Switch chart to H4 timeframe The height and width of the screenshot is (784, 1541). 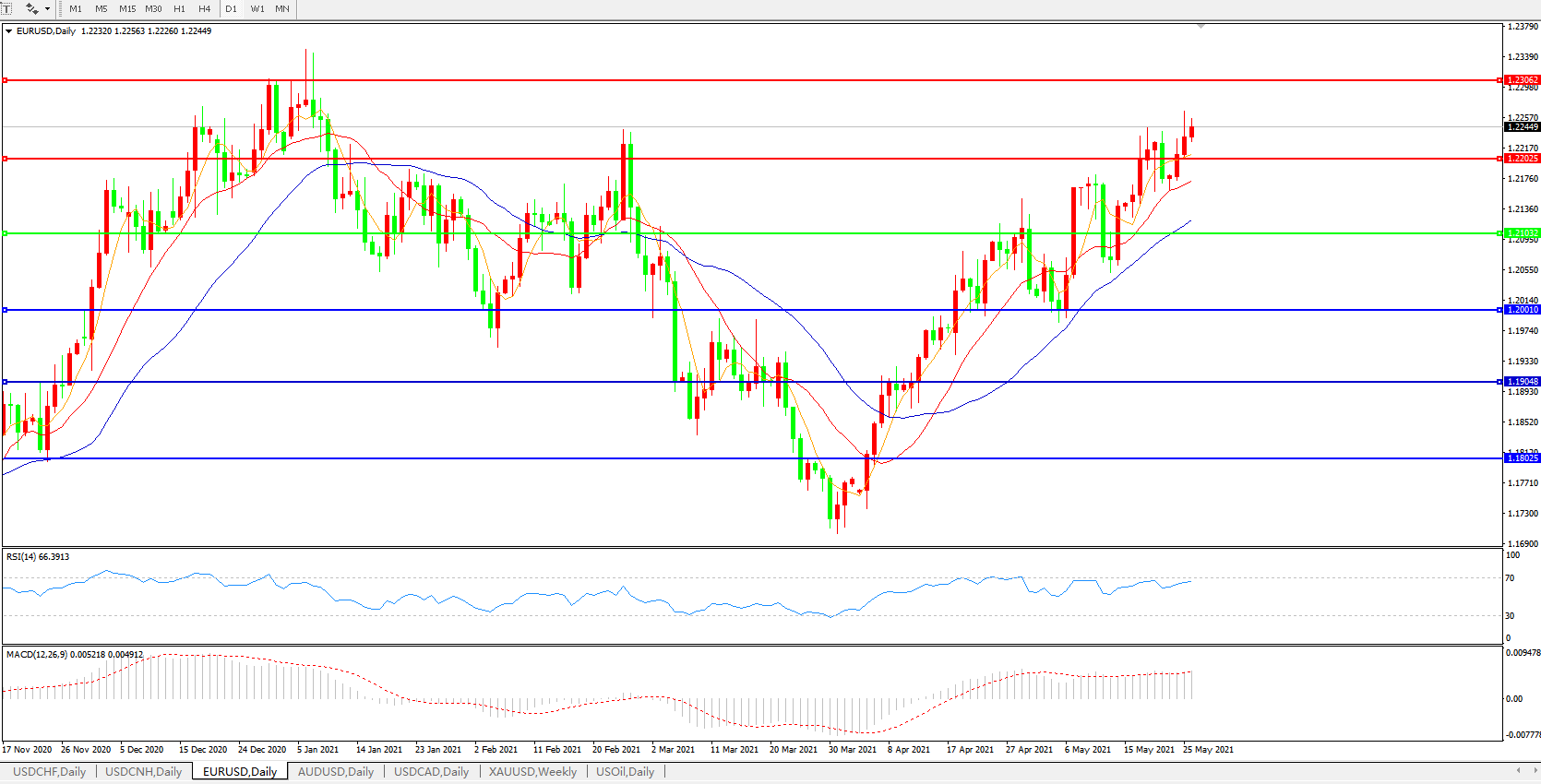point(205,9)
